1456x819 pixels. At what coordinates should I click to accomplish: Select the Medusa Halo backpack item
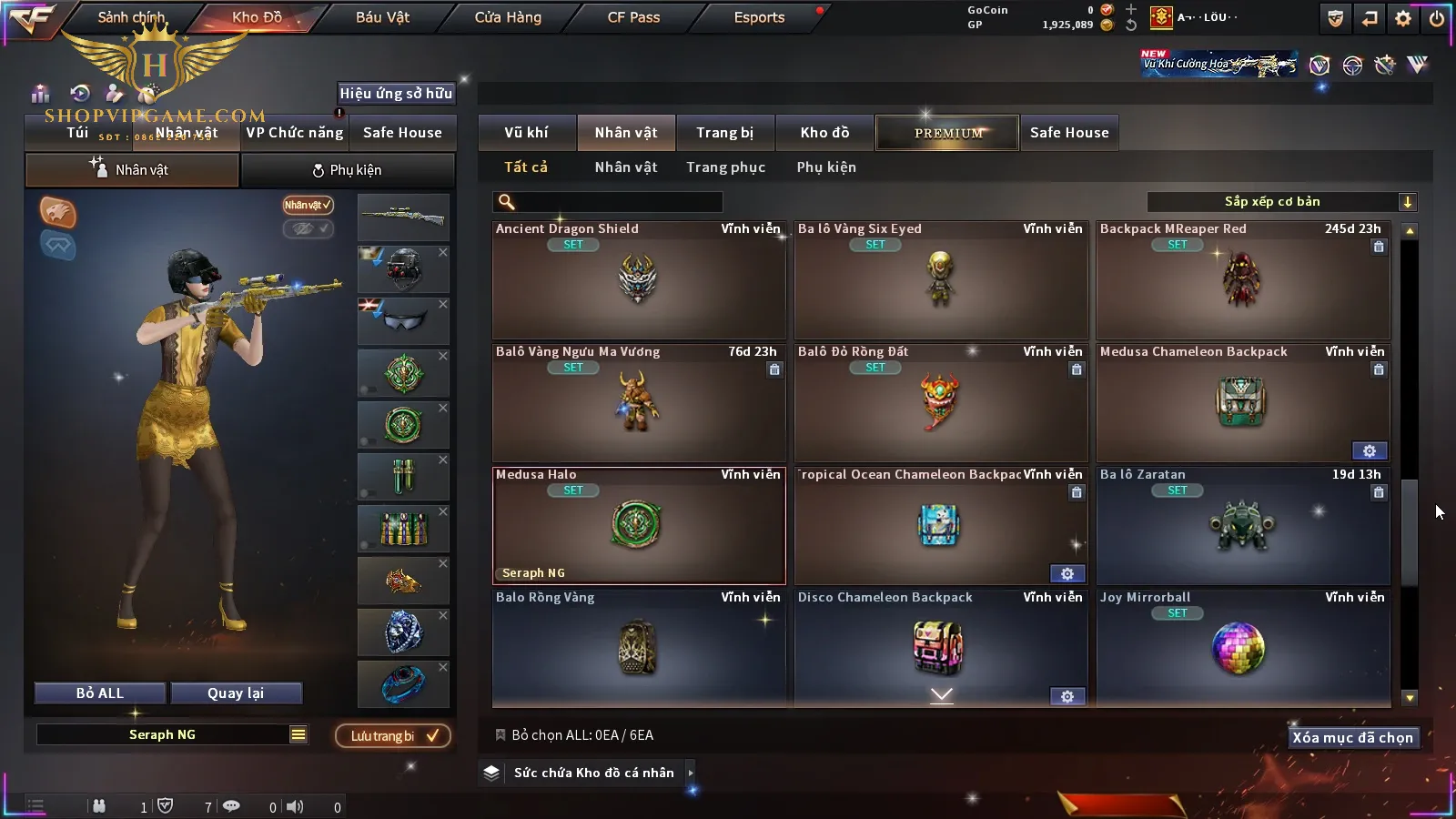pyautogui.click(x=639, y=526)
